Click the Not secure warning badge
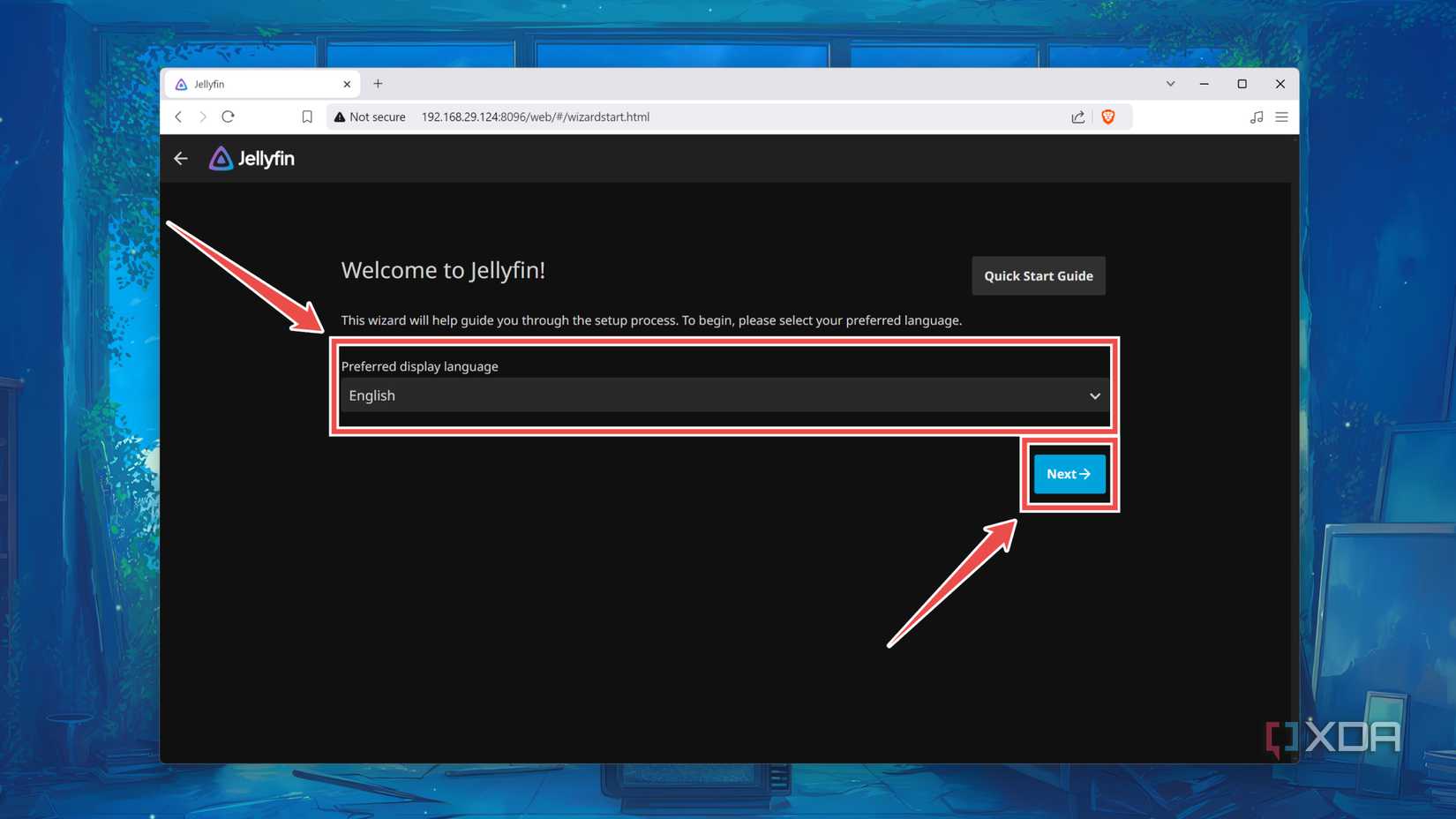This screenshot has height=819, width=1456. pos(369,116)
